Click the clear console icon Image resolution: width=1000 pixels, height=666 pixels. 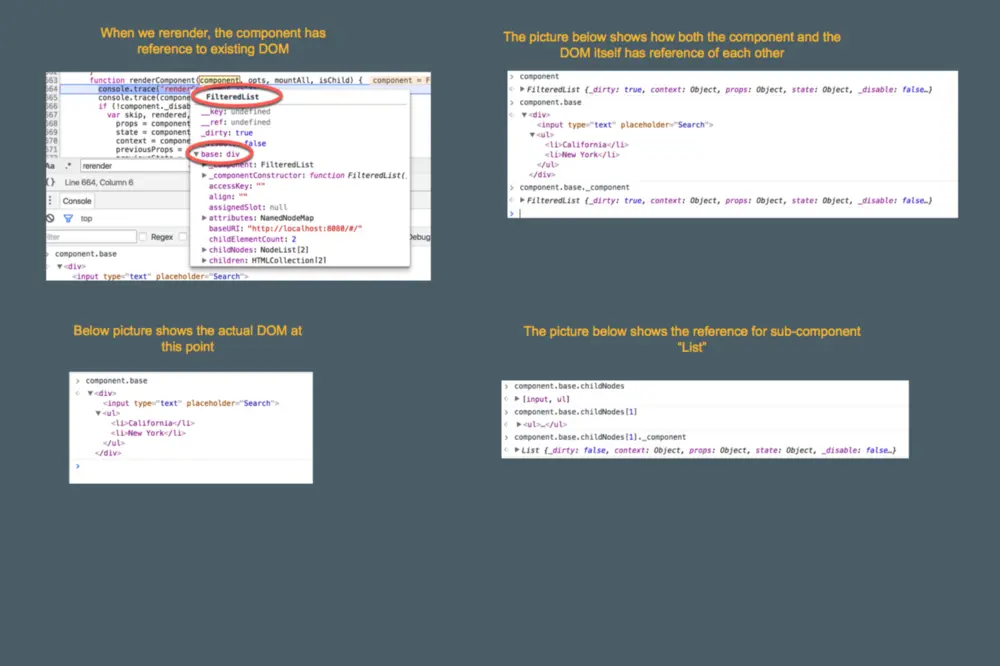coord(50,218)
